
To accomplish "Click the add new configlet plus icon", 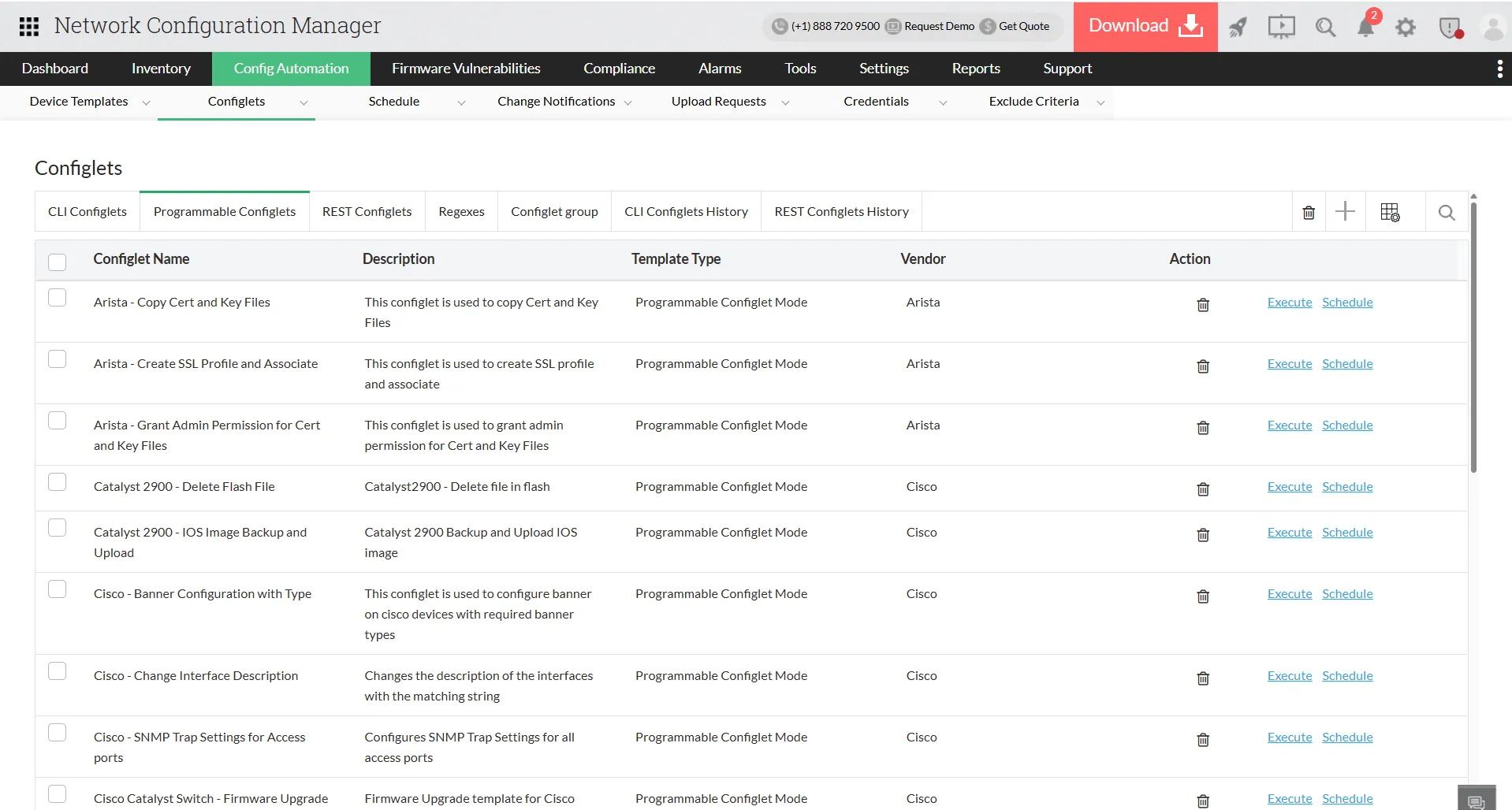I will 1345,211.
